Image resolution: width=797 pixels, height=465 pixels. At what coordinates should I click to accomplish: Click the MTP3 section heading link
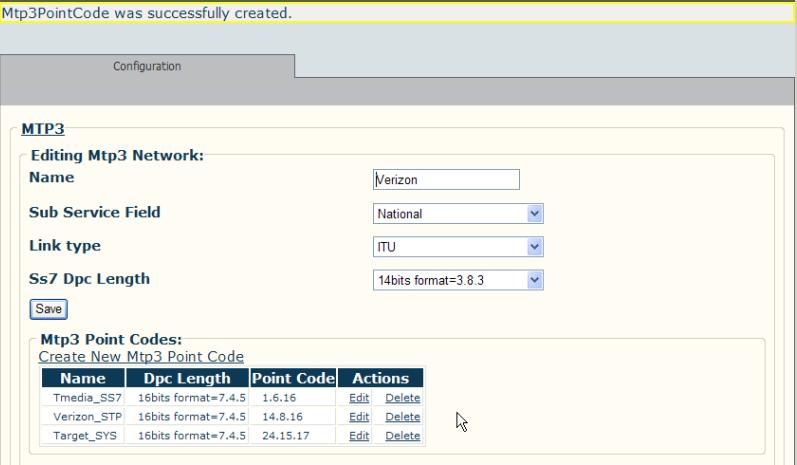point(43,129)
